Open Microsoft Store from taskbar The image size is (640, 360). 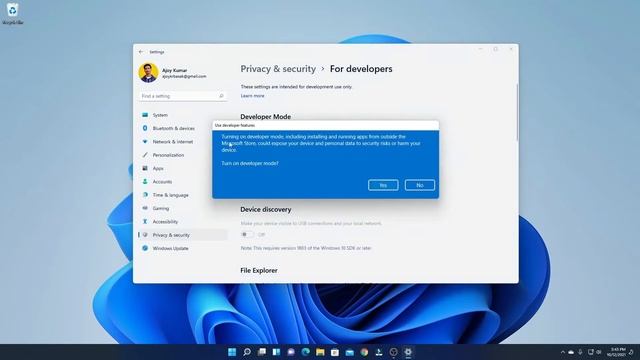point(335,352)
